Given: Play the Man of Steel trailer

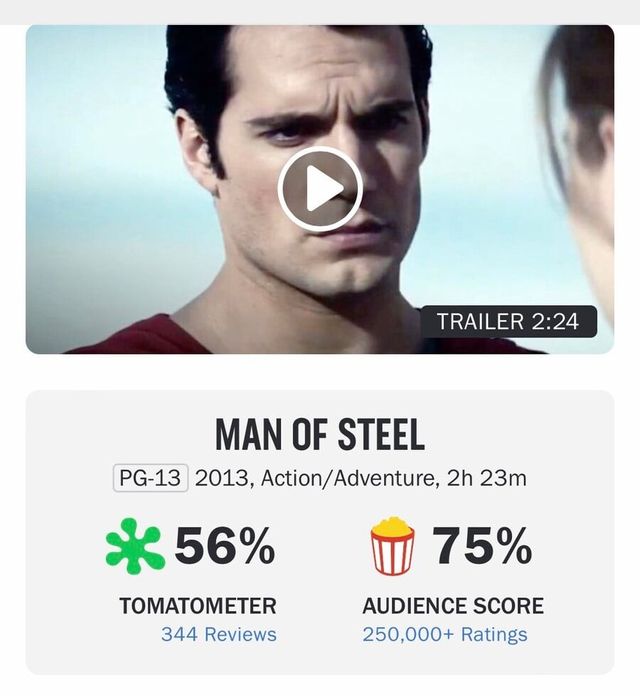Looking at the screenshot, I should (x=319, y=189).
